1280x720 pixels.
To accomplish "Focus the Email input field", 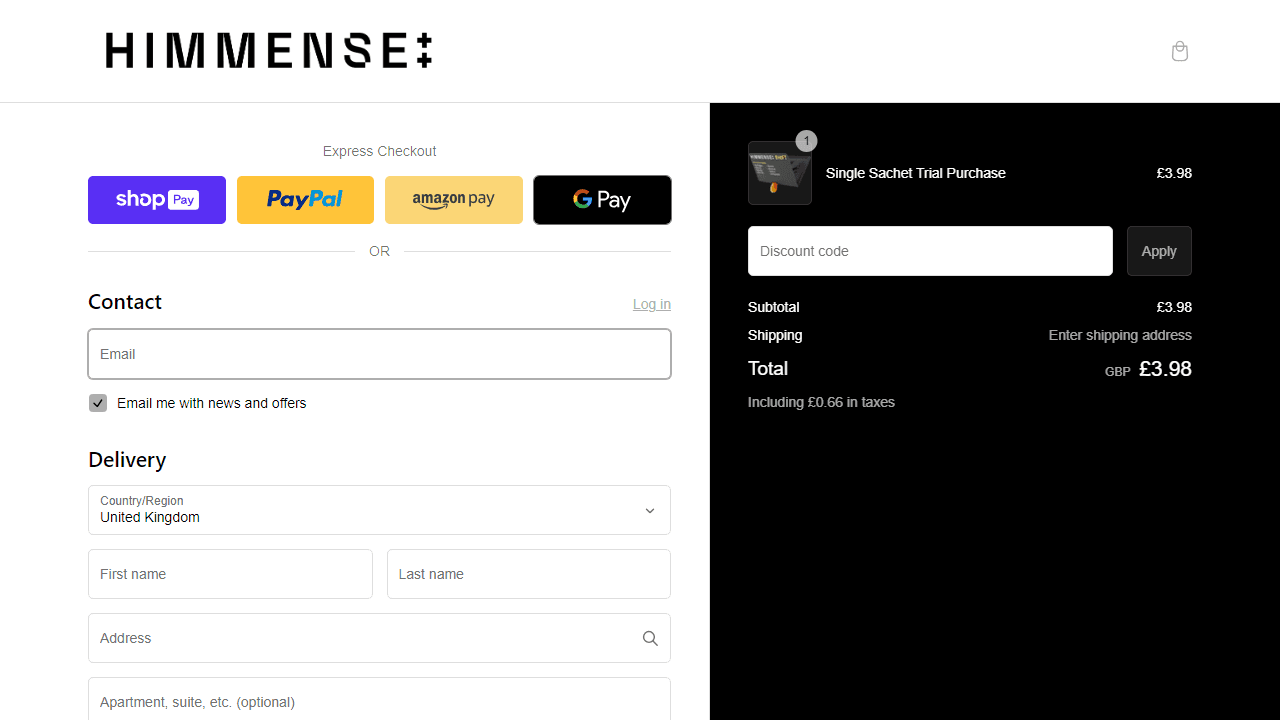I will tap(379, 354).
